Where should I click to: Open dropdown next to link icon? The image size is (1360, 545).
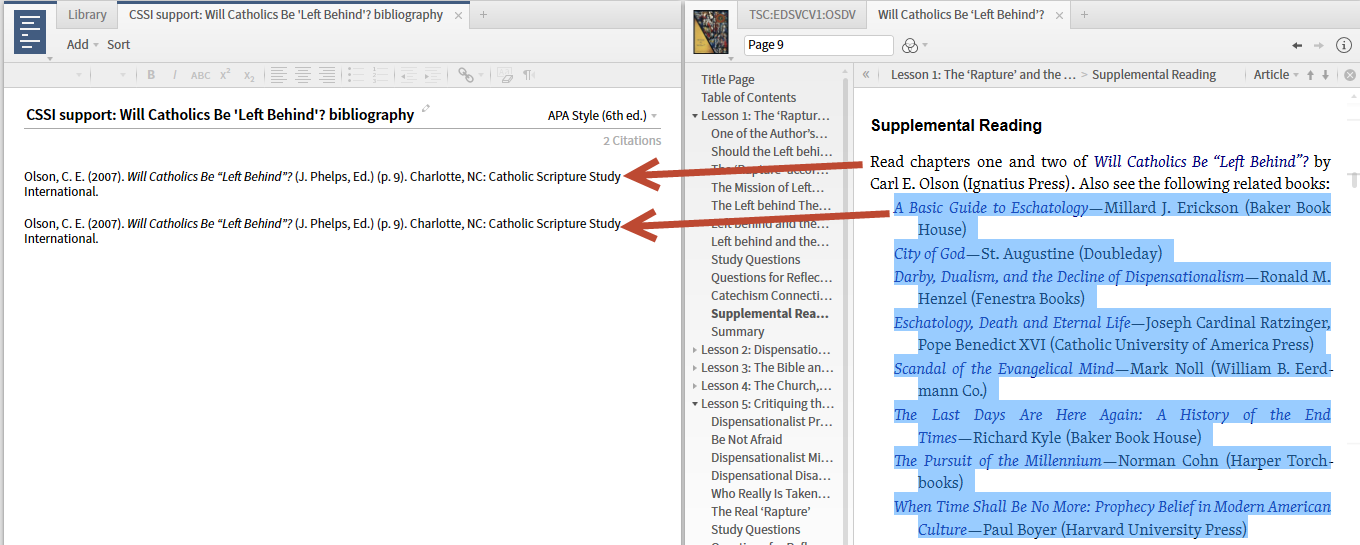tap(482, 76)
